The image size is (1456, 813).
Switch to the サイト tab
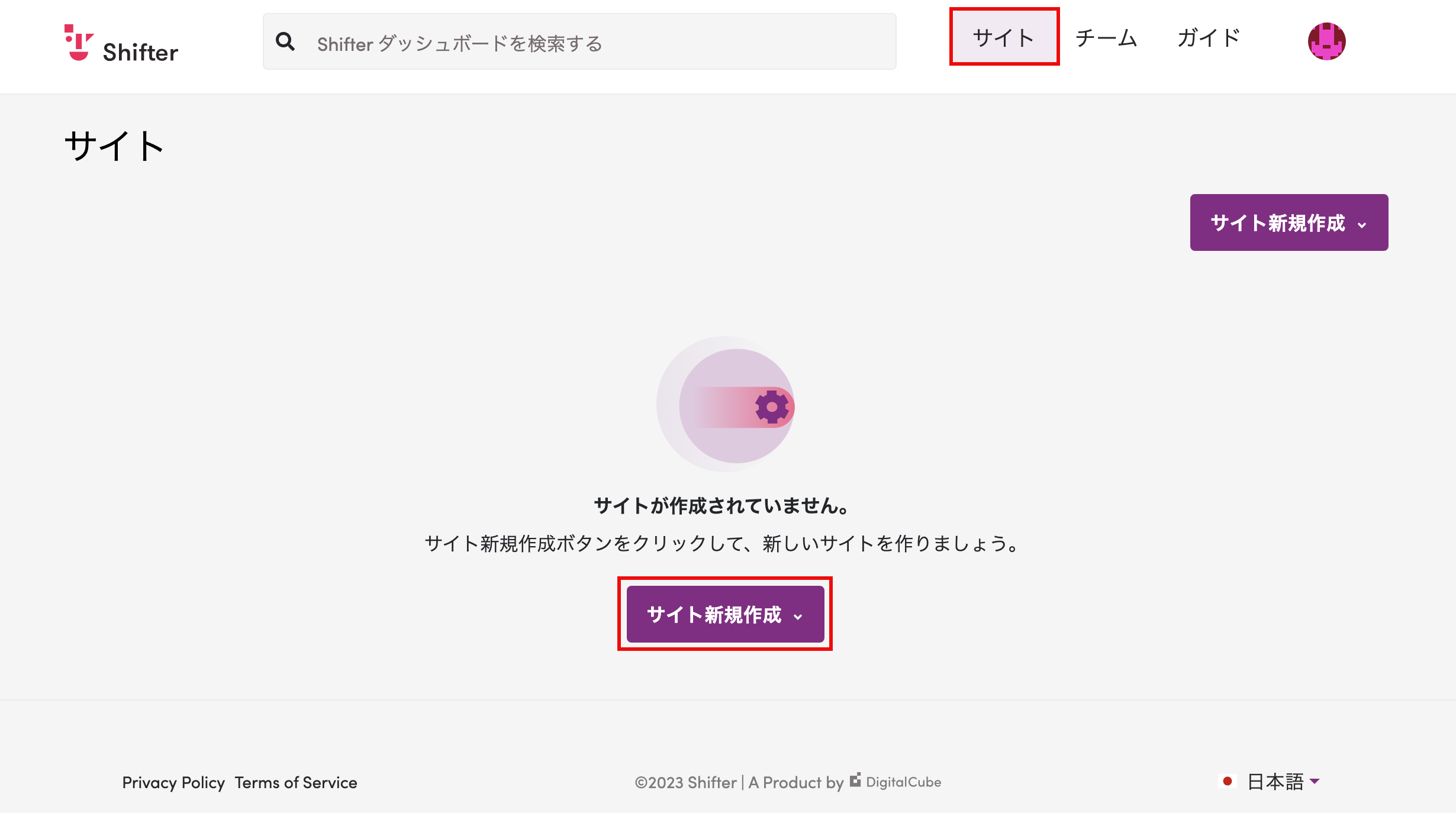click(x=1003, y=37)
